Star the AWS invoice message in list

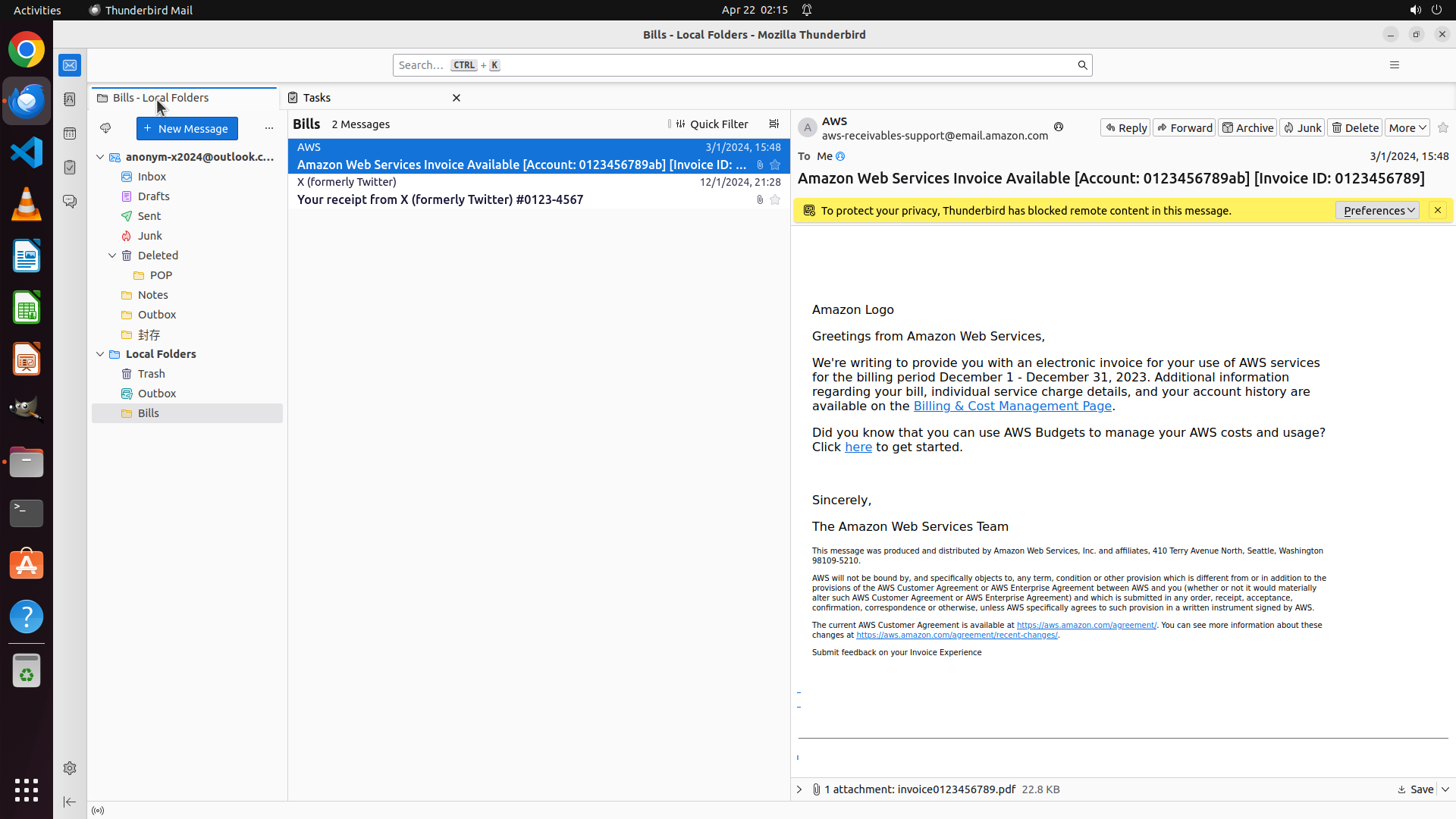pyautogui.click(x=774, y=165)
